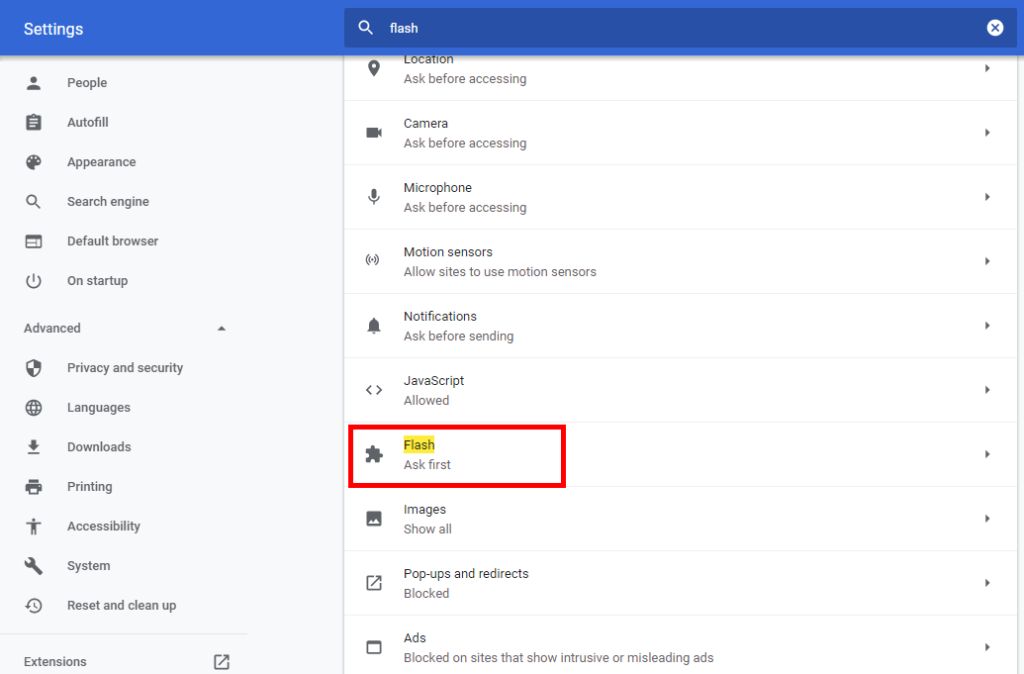The height and width of the screenshot is (674, 1024).
Task: Click the search magnifier icon in settings bar
Action: [x=366, y=27]
